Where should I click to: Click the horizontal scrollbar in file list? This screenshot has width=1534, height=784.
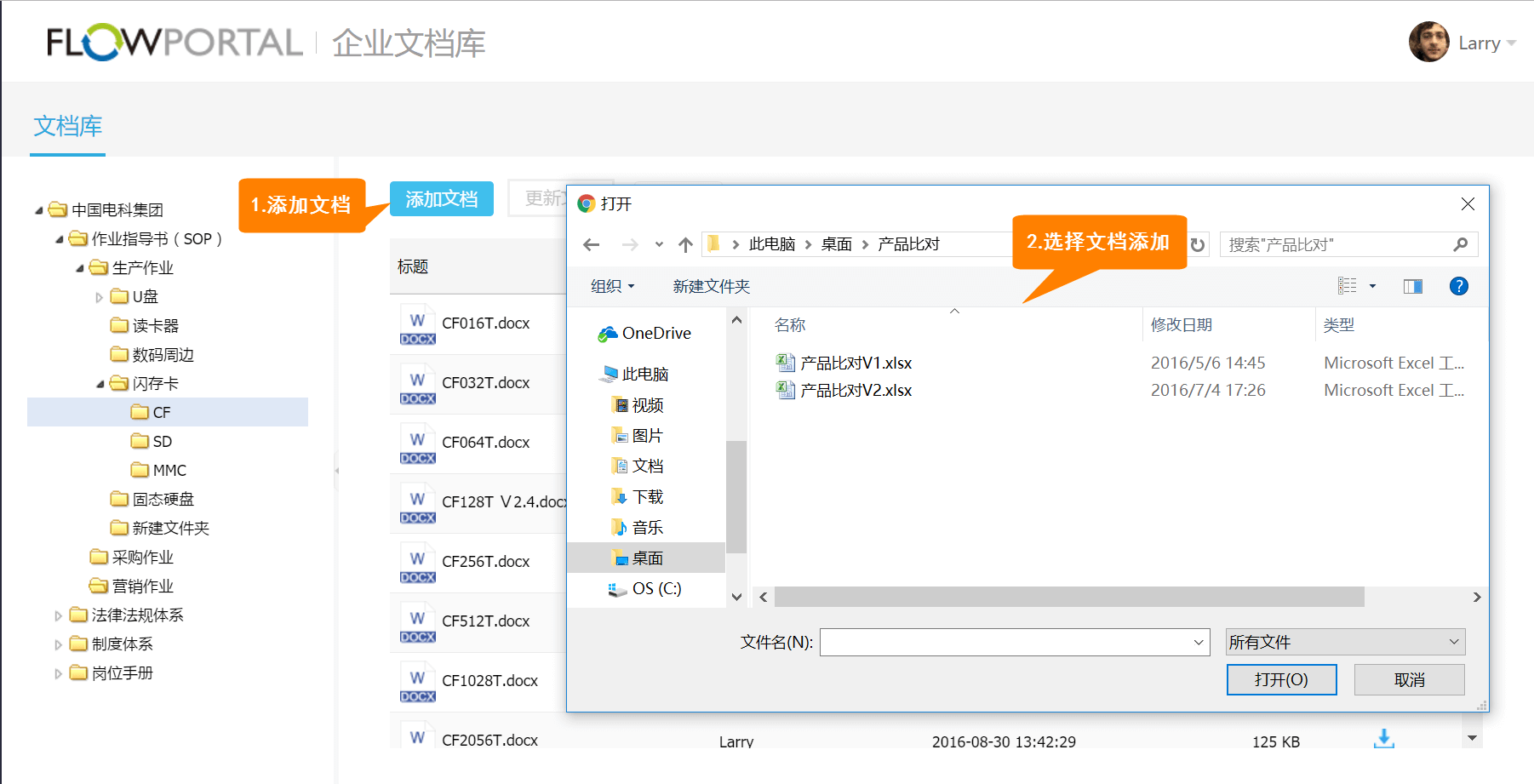click(x=1068, y=598)
